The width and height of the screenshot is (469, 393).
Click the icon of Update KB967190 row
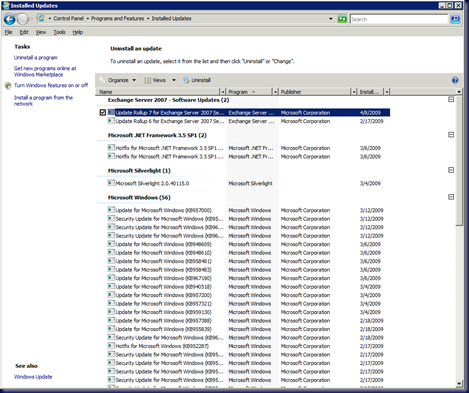[x=111, y=278]
